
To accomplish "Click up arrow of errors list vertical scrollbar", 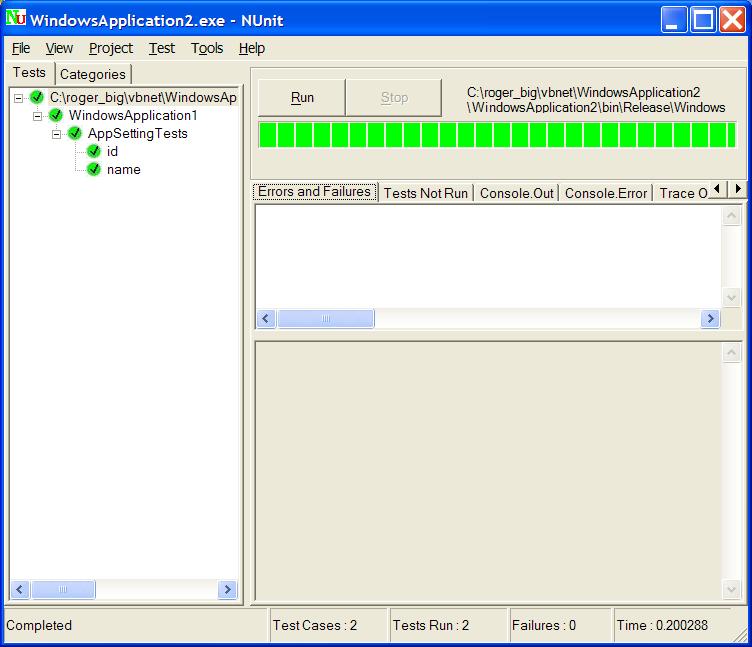I will (x=731, y=216).
